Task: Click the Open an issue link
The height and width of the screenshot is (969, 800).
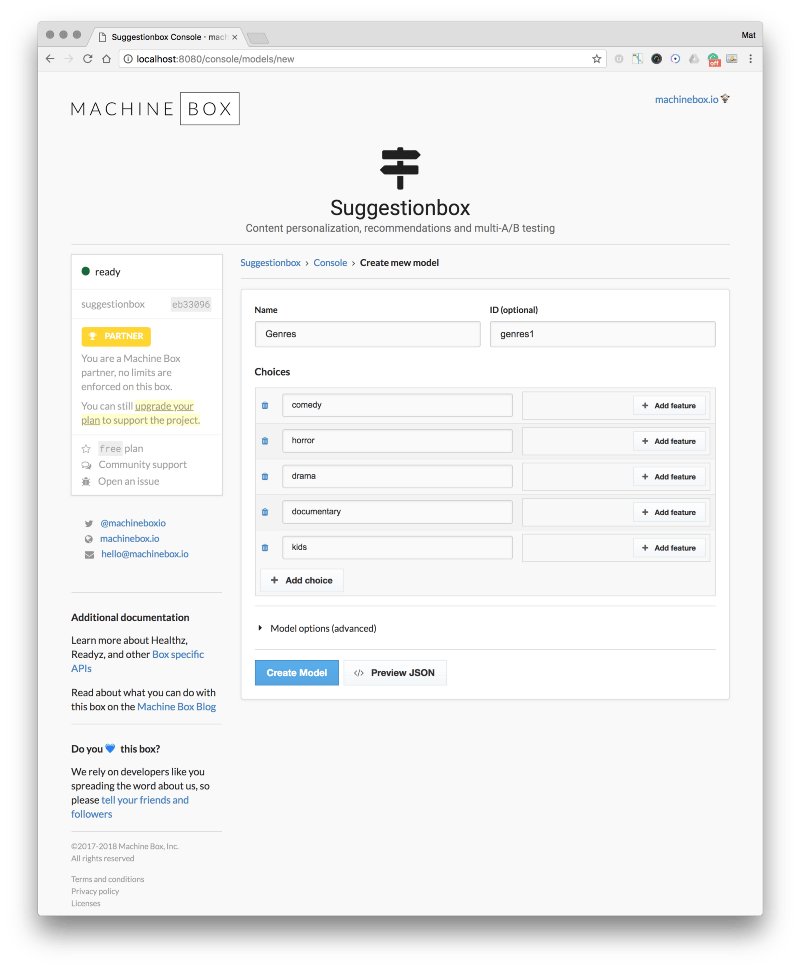Action: pyautogui.click(x=128, y=481)
